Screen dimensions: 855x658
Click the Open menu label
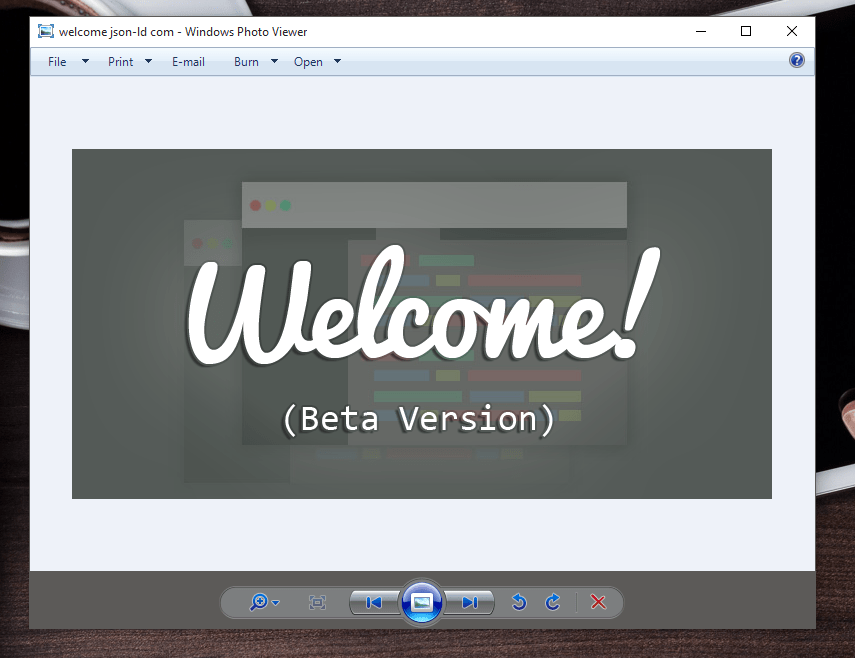tap(308, 61)
